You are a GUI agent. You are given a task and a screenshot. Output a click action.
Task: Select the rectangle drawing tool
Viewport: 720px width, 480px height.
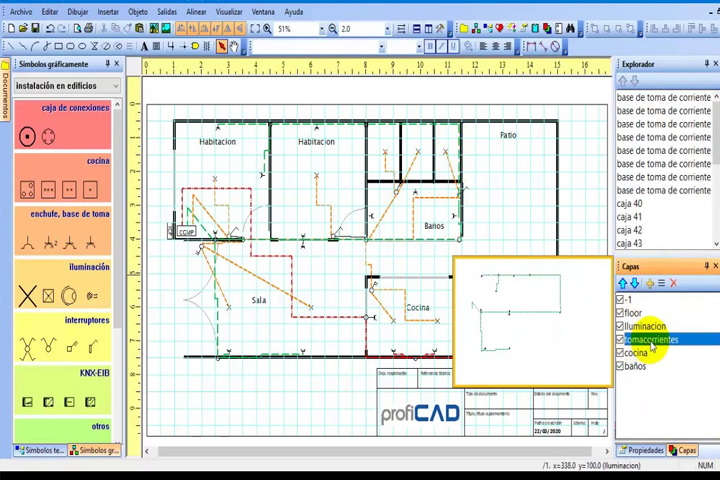pos(58,46)
